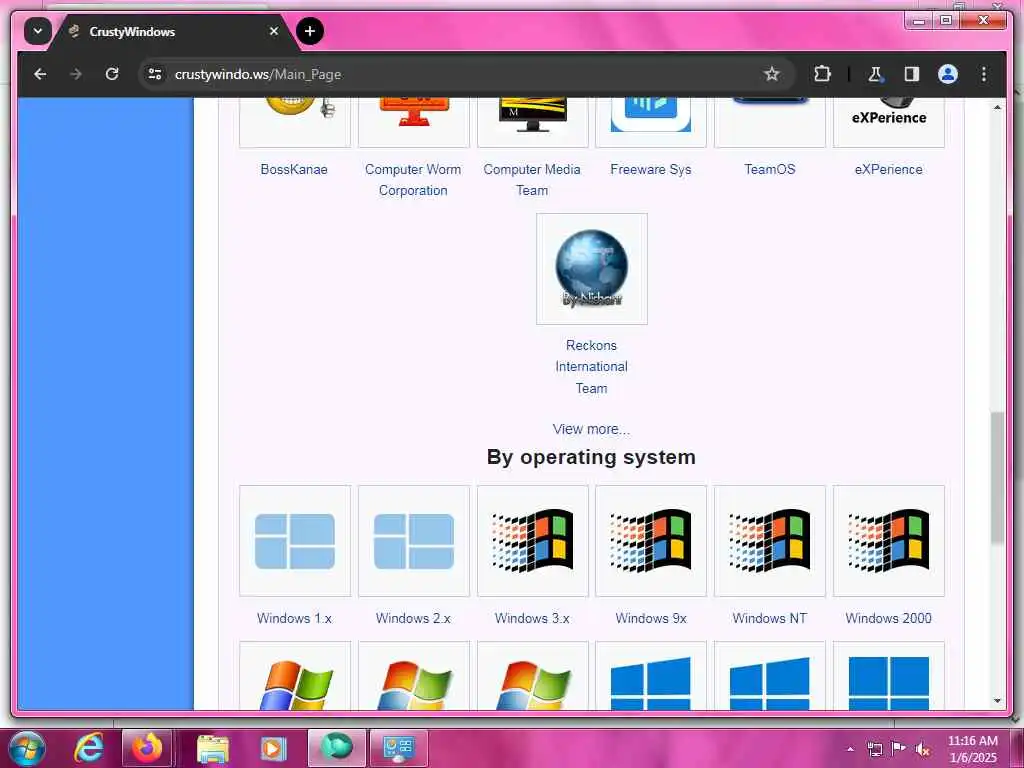Click the taskbar clock showing 11:16 AM

click(973, 749)
